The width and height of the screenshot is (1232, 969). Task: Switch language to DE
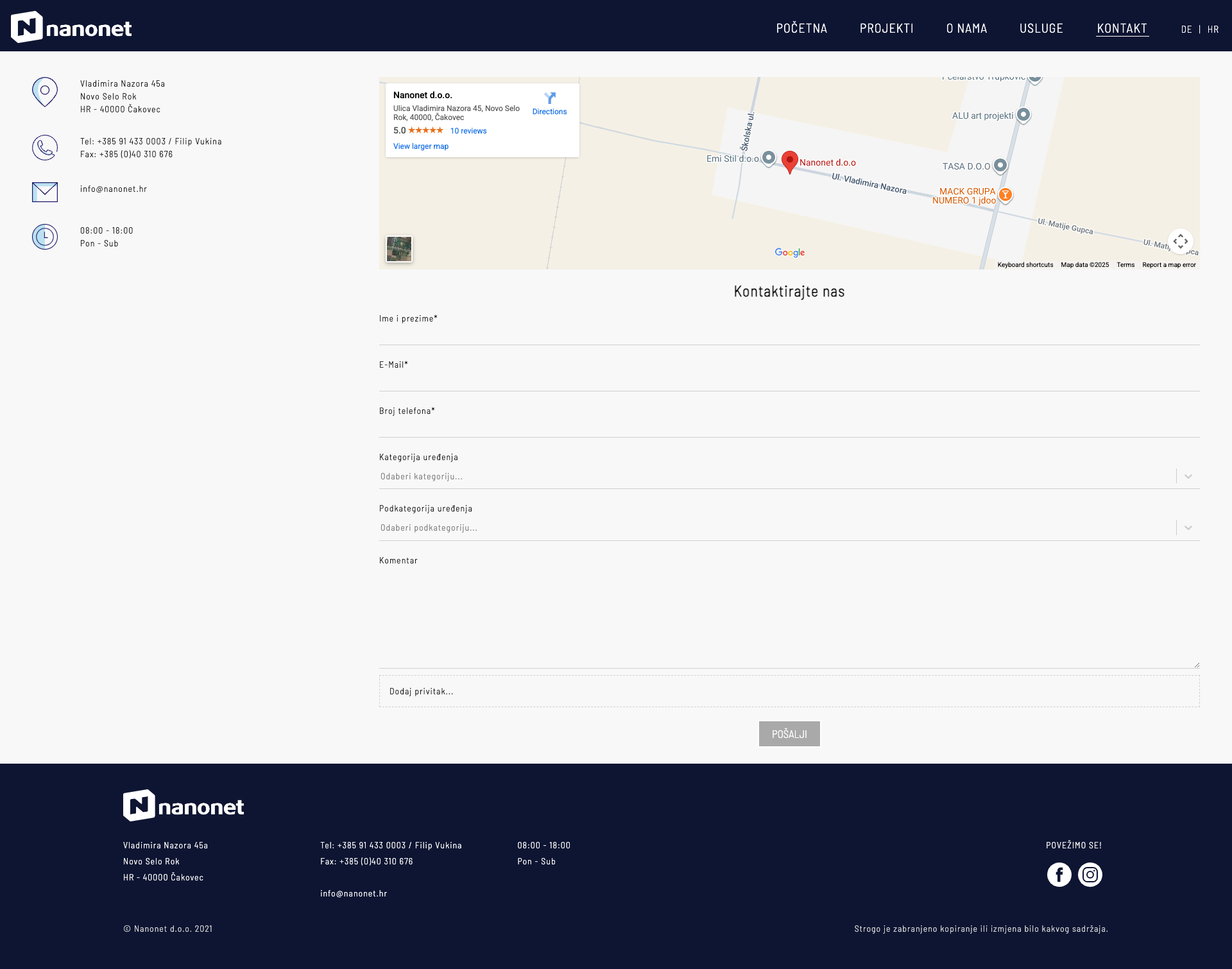[1186, 30]
